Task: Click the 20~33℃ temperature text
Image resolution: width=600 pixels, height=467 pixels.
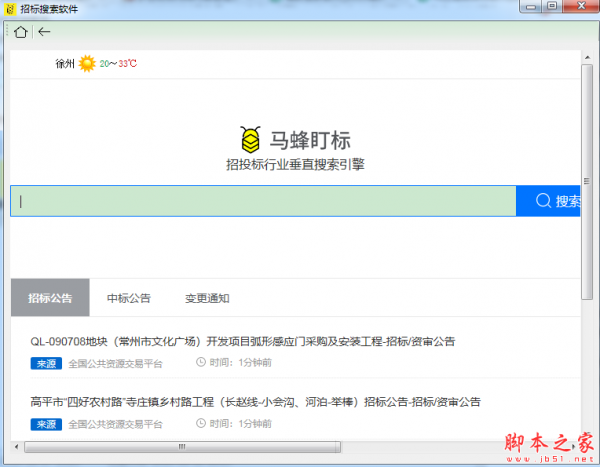Action: click(x=118, y=64)
